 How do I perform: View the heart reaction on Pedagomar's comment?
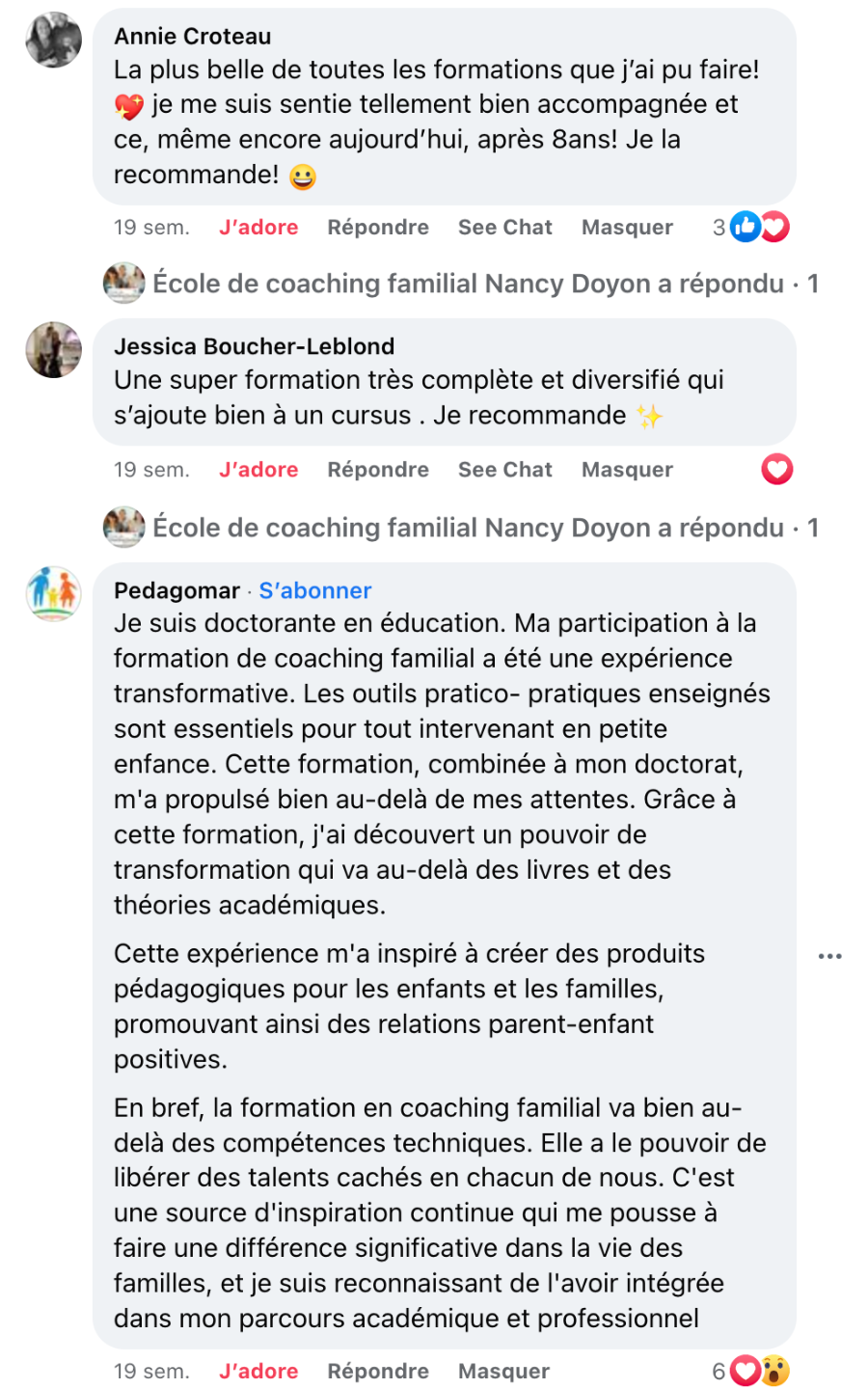point(746,1371)
